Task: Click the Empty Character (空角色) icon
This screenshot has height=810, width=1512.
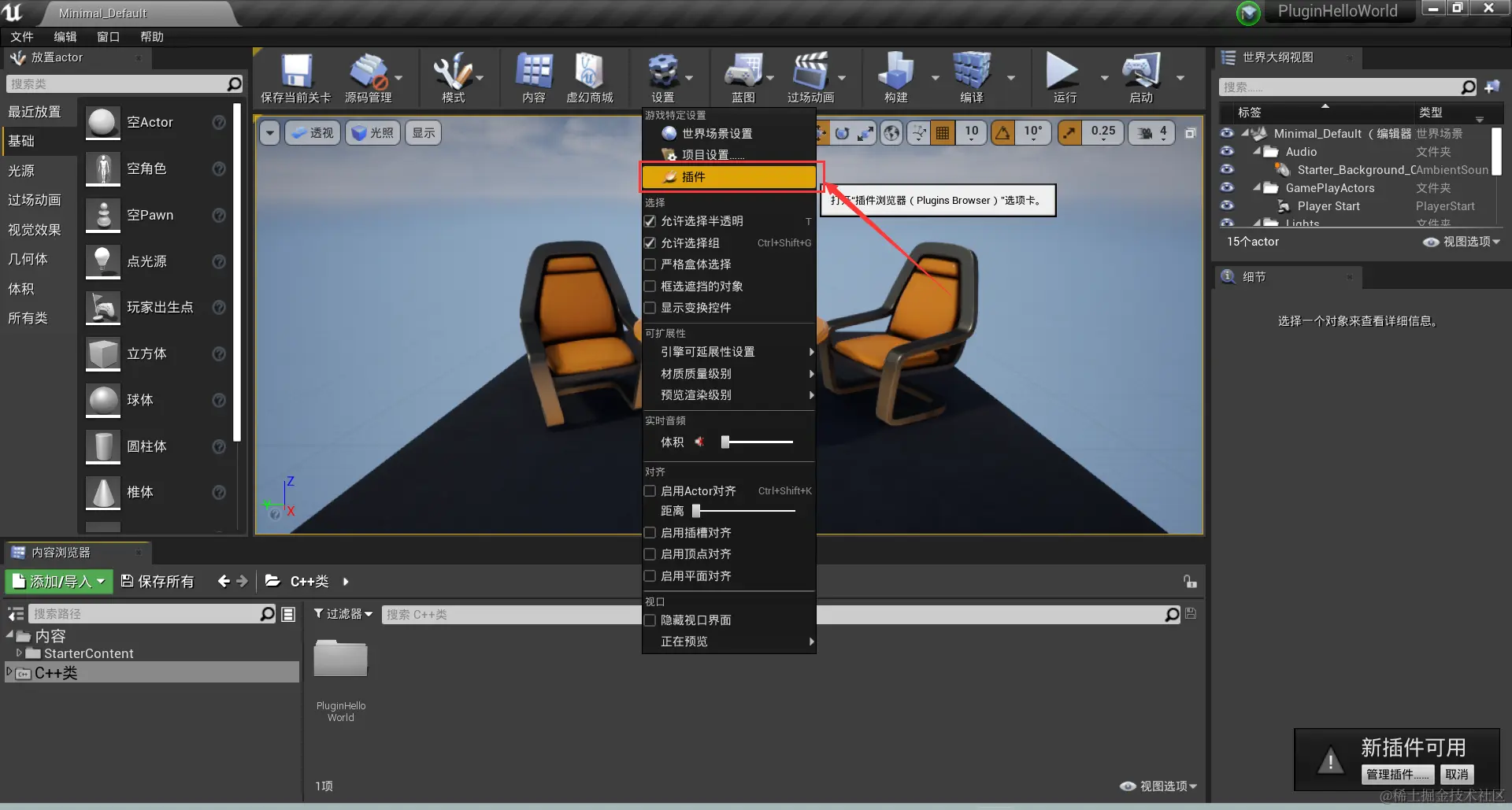Action: click(102, 169)
